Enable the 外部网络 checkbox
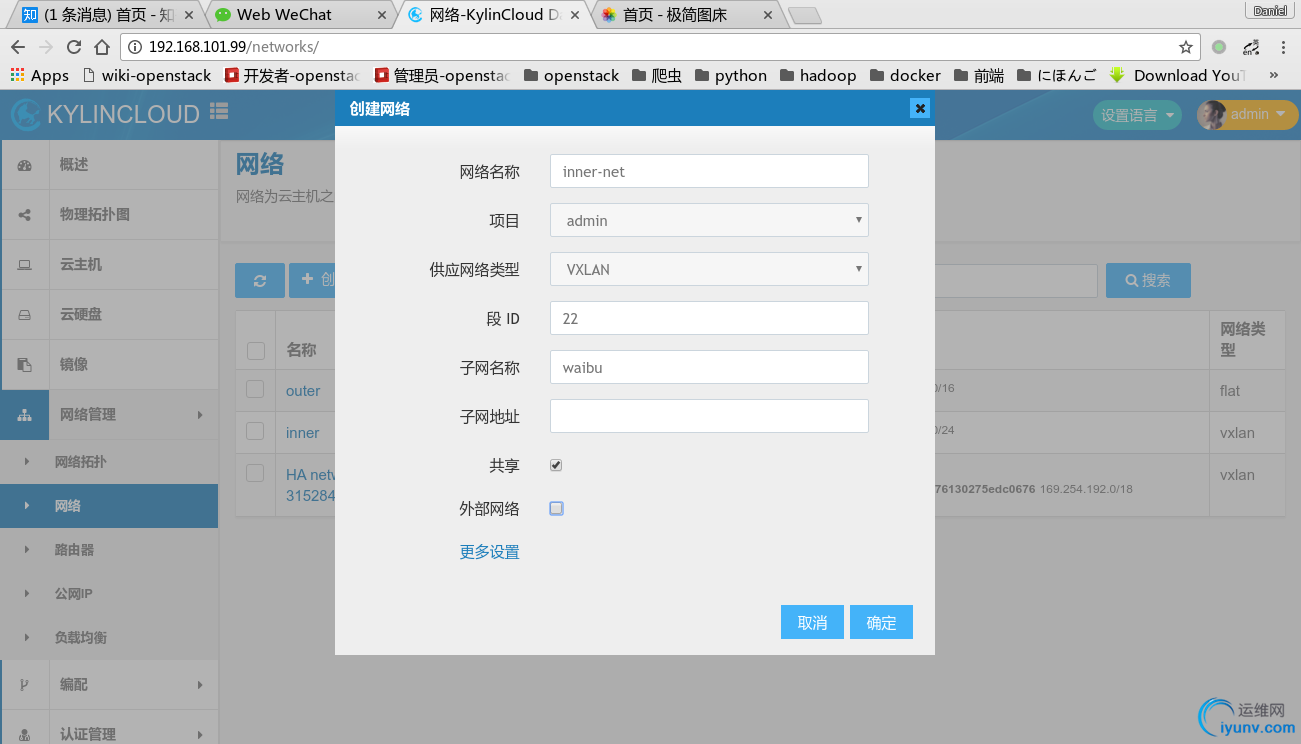This screenshot has width=1301, height=744. (x=556, y=508)
